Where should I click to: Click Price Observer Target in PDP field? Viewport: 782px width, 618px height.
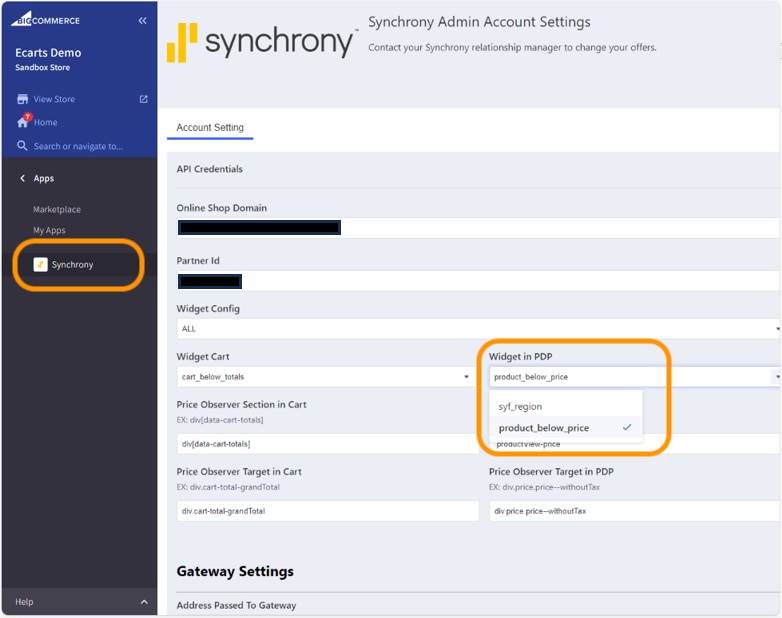[x=634, y=511]
